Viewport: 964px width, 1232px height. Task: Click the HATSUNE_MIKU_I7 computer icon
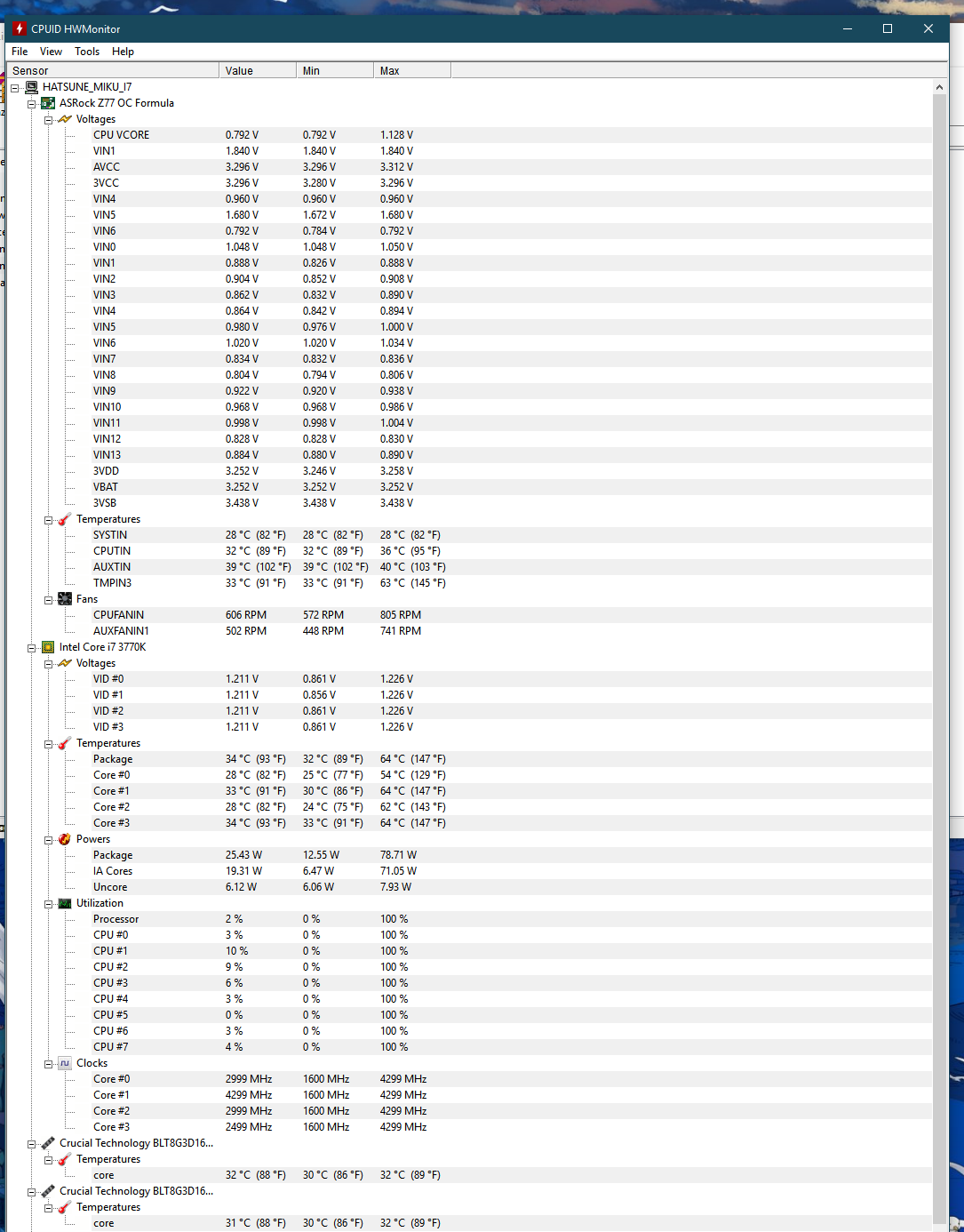(x=32, y=87)
